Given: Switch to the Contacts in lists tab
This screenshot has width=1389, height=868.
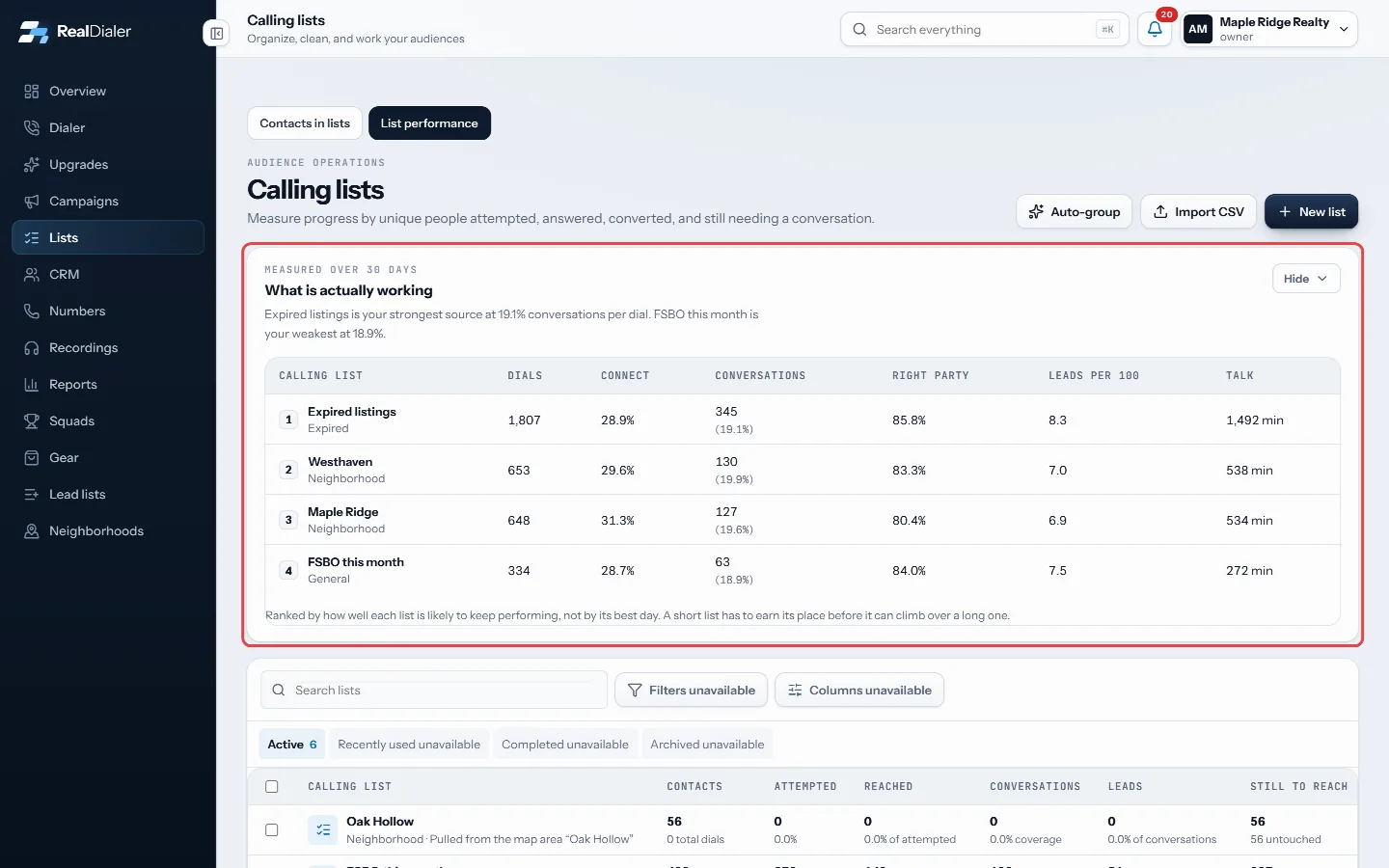Looking at the screenshot, I should 305,123.
